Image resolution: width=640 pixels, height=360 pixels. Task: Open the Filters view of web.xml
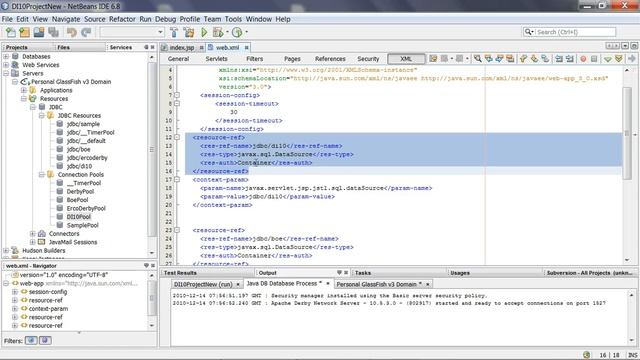pos(255,59)
